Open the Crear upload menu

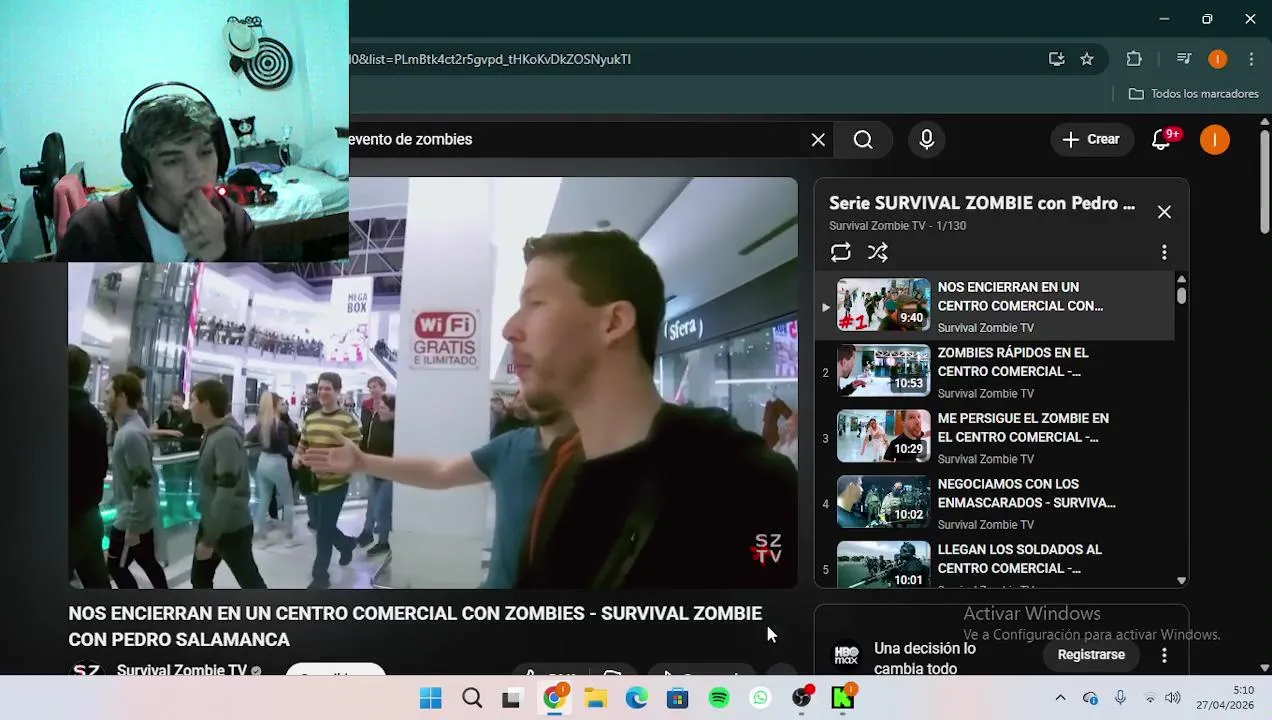click(x=1091, y=140)
